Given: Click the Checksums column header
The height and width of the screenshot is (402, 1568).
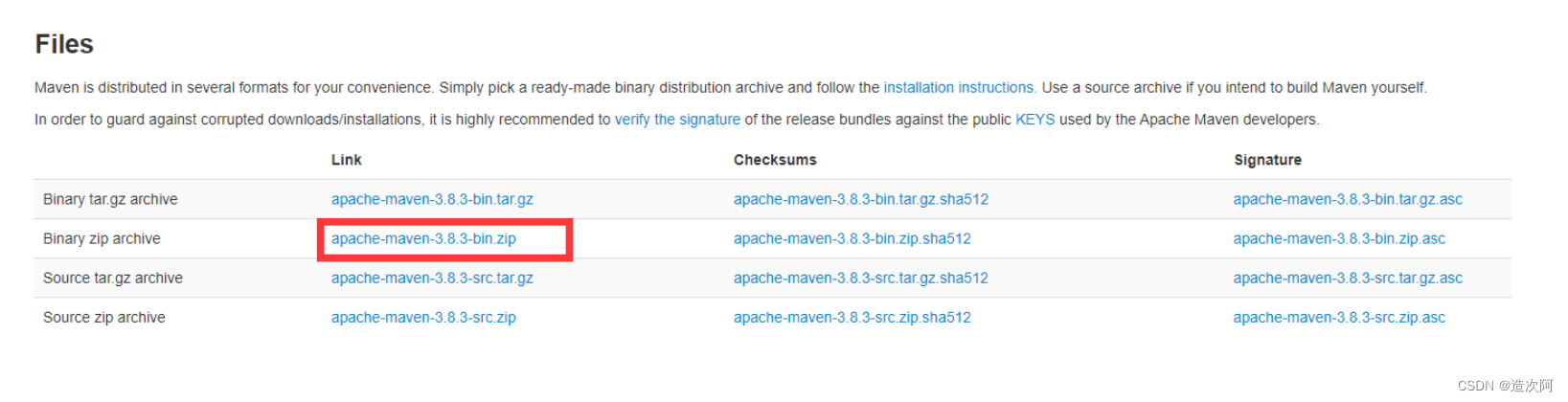Looking at the screenshot, I should (x=775, y=160).
